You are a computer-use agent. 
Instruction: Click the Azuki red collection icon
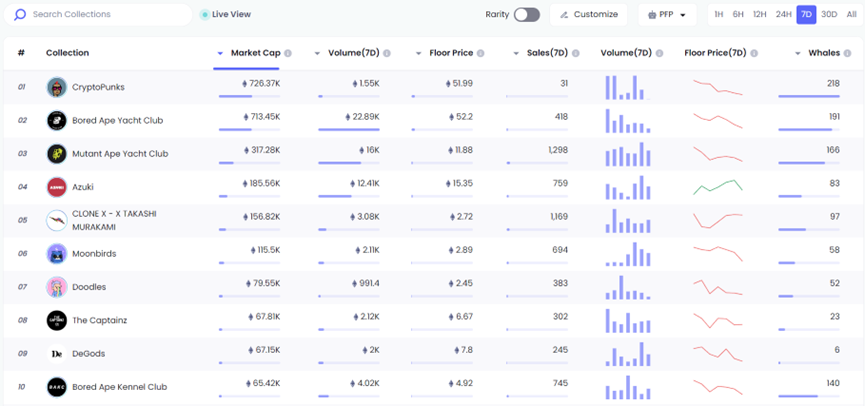(x=57, y=187)
